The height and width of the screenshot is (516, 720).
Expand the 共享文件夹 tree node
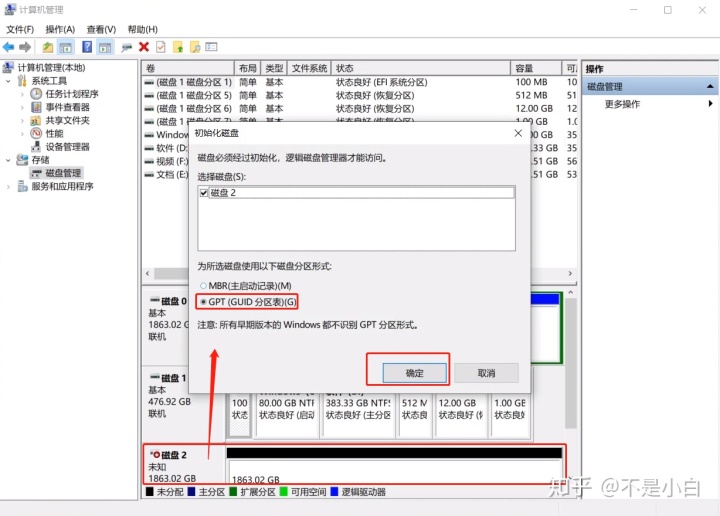pos(22,121)
